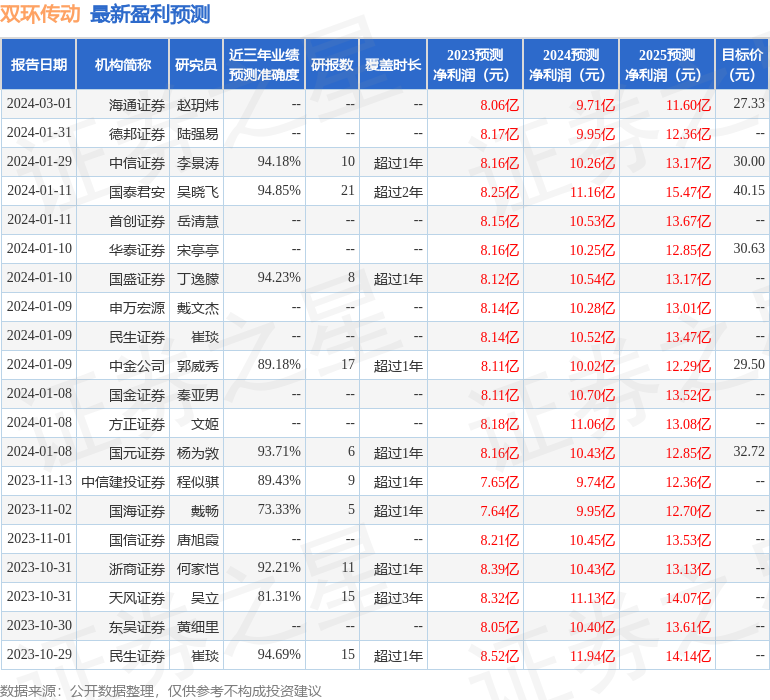Select the 覆盖时长 column header
This screenshot has height=700, width=770.
click(393, 64)
